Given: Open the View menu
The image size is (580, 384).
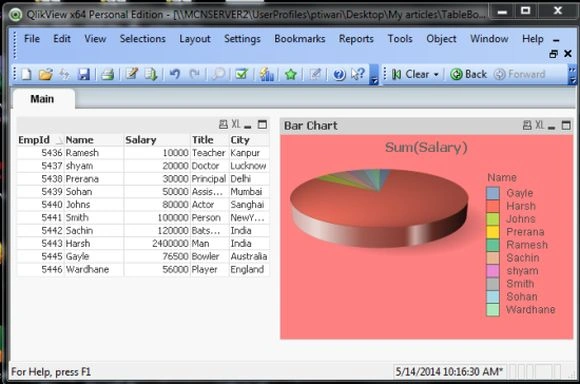Looking at the screenshot, I should [95, 39].
